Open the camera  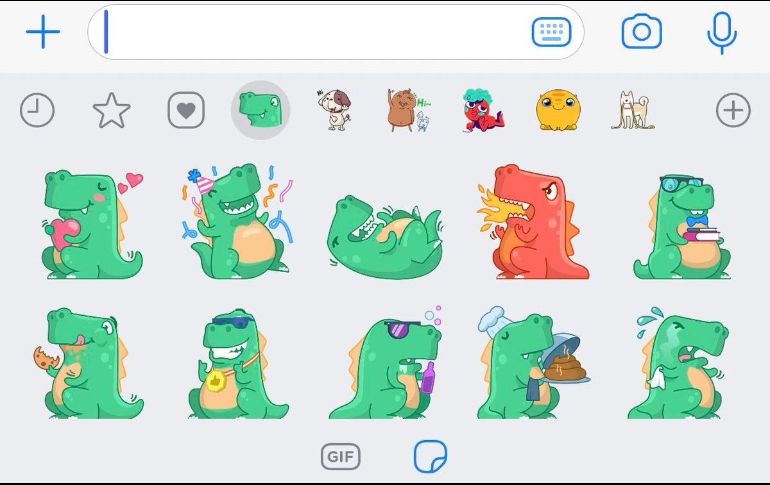tap(641, 32)
